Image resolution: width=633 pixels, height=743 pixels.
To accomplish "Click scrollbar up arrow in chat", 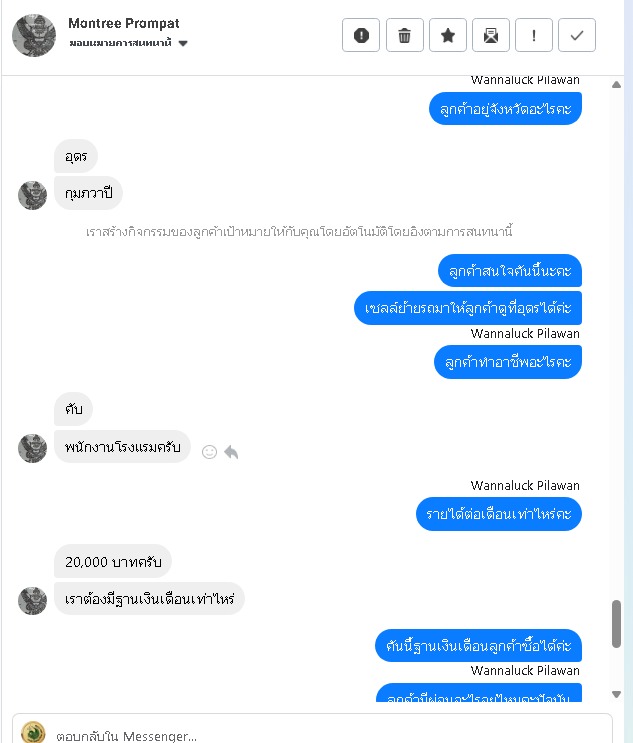I will click(616, 85).
